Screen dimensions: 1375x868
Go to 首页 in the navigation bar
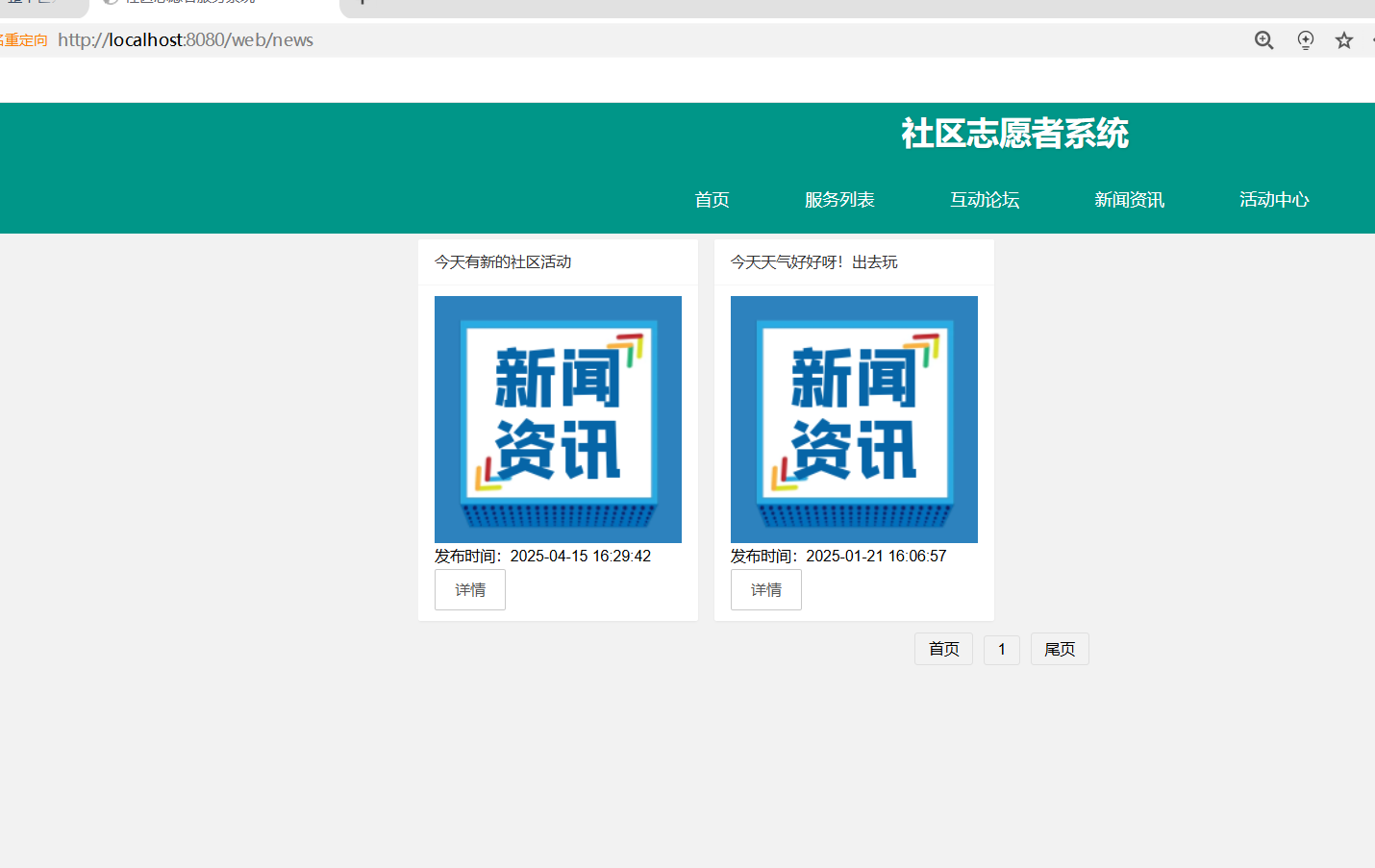tap(712, 200)
